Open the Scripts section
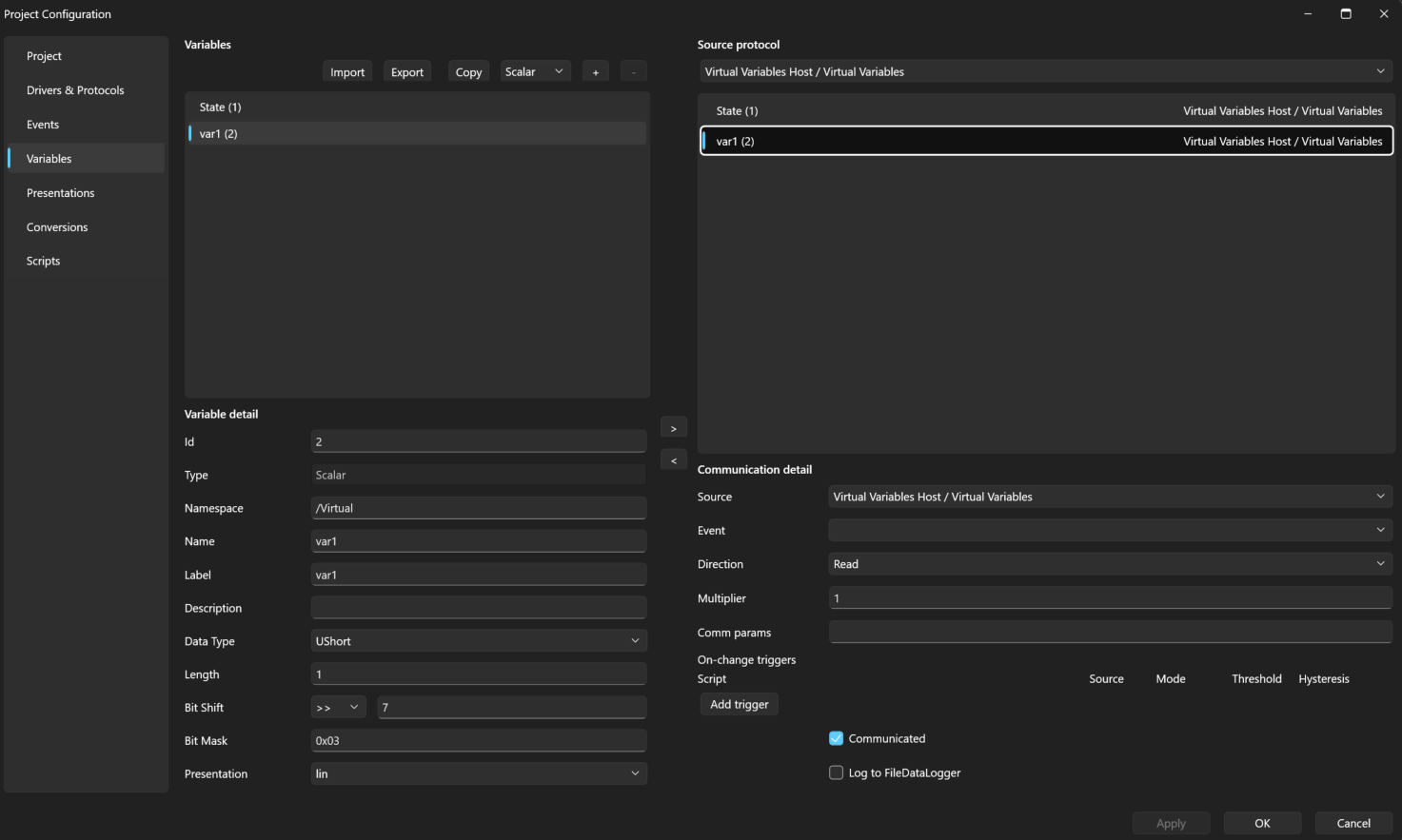This screenshot has height=840, width=1402. tap(86, 261)
